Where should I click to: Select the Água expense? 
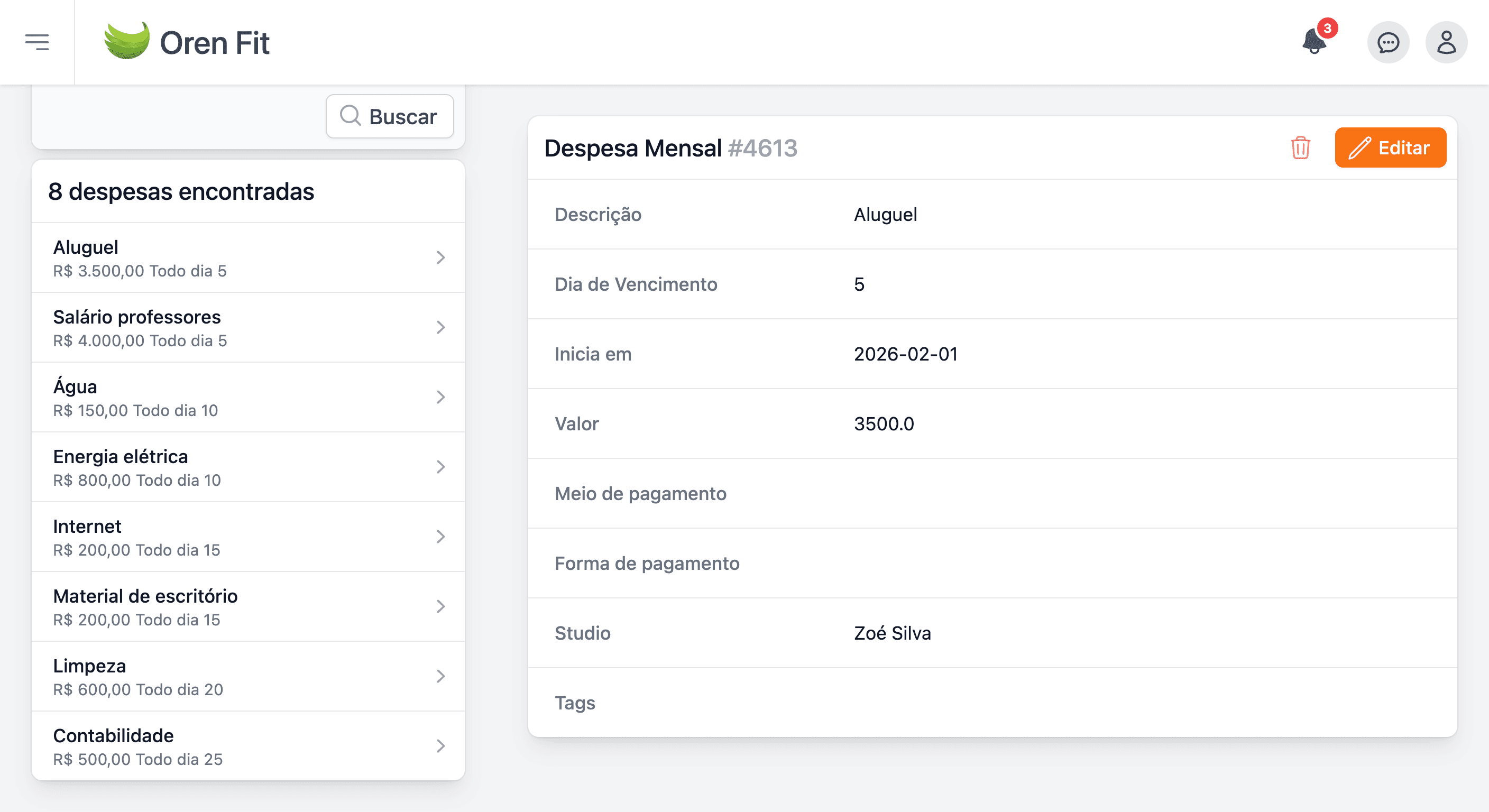click(248, 397)
